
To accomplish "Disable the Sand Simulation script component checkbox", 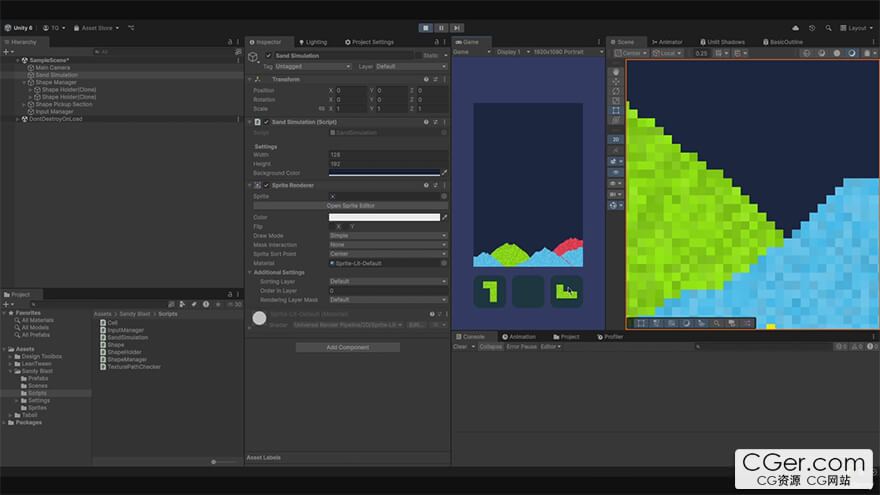I will point(267,122).
